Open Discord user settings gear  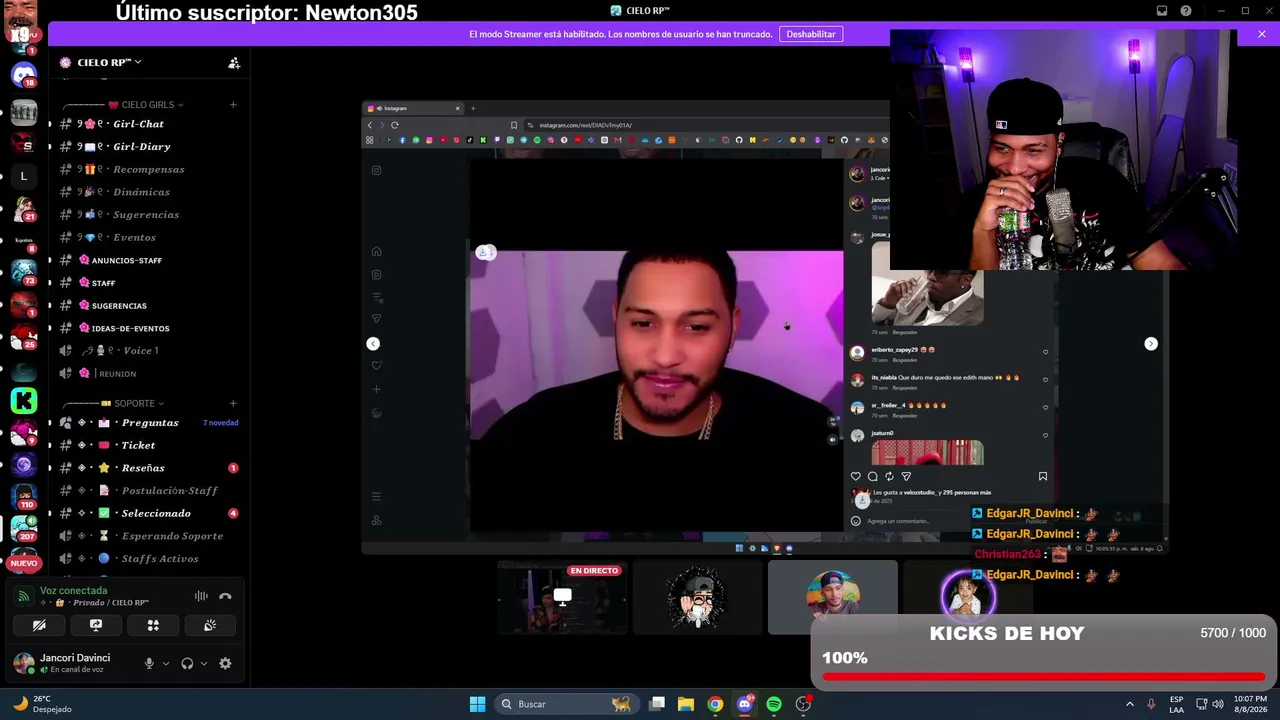click(x=225, y=663)
